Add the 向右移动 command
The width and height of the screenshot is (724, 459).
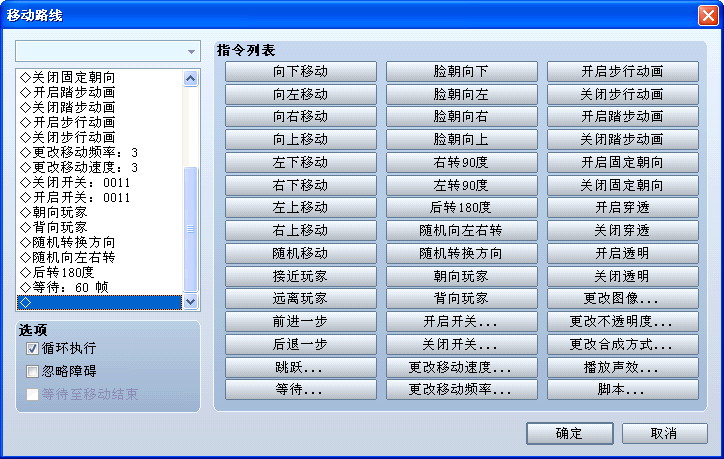tap(301, 116)
